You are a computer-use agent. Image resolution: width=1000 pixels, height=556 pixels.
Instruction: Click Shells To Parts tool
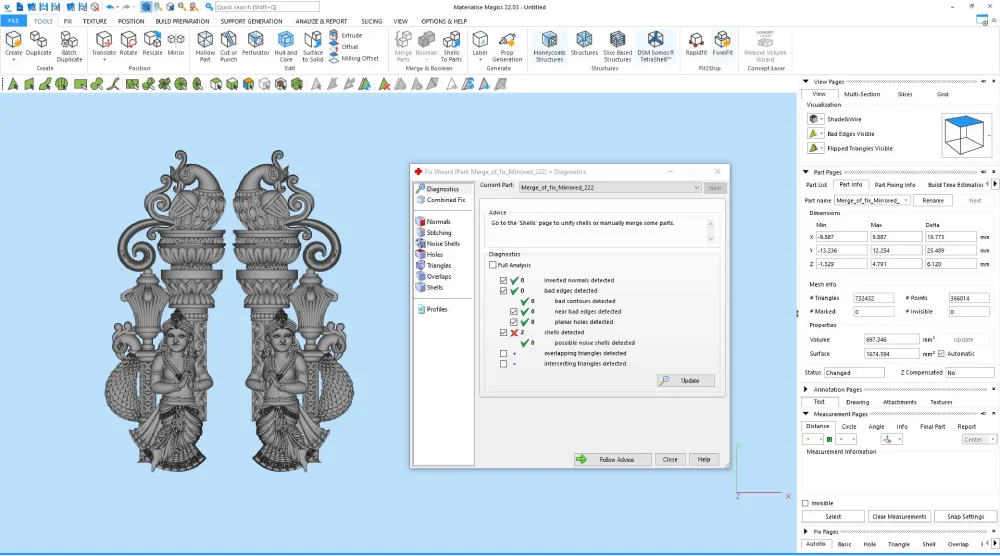click(451, 47)
